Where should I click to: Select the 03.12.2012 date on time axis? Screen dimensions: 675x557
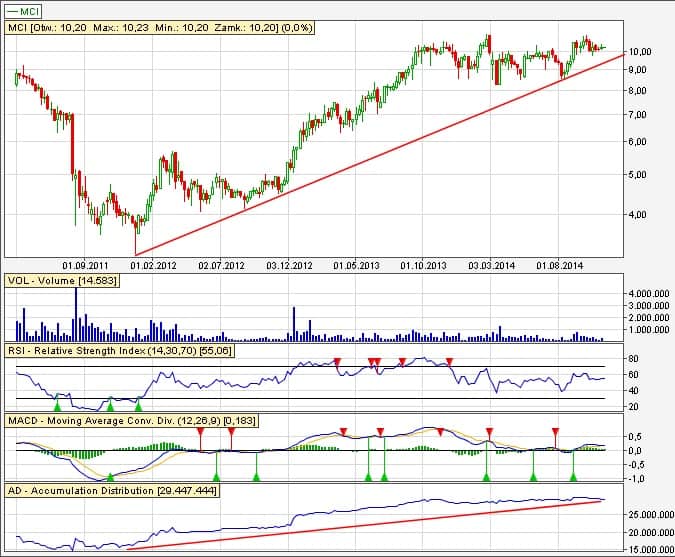point(290,266)
